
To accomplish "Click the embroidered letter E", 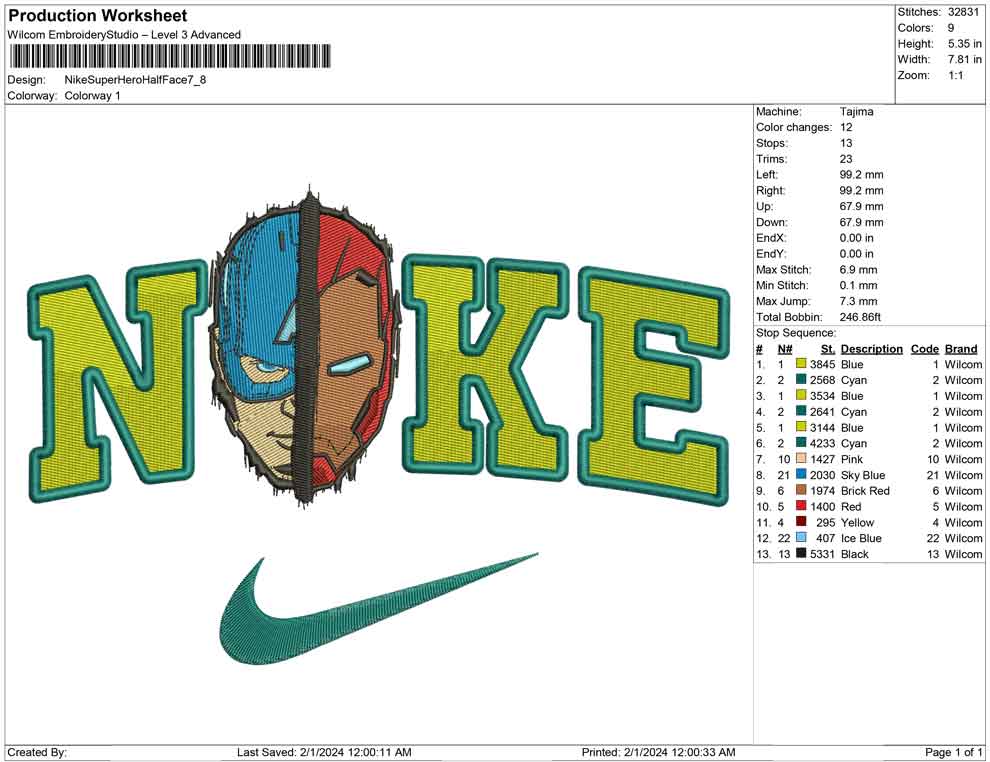I will 654,386.
